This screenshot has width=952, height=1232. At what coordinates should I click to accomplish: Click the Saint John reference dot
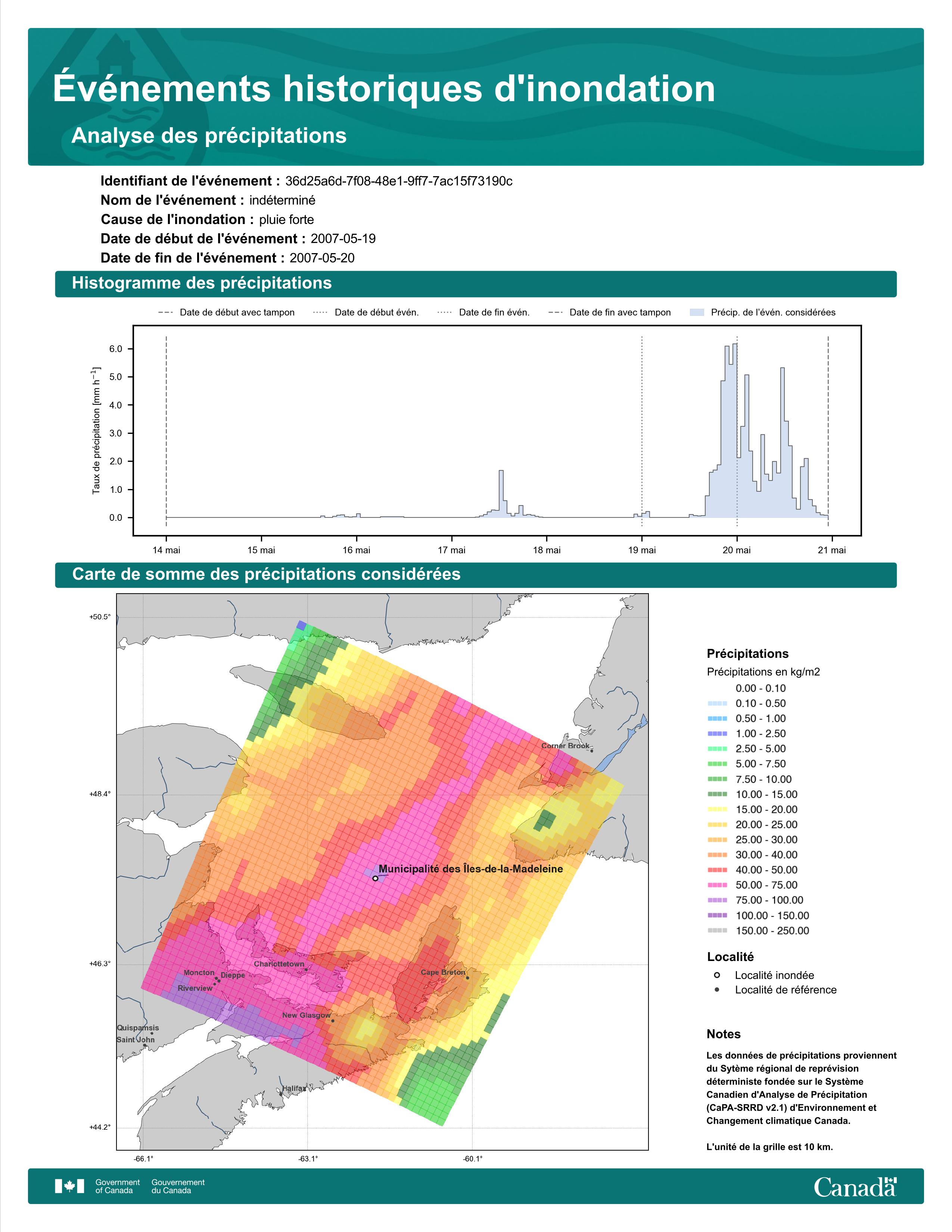145,1045
